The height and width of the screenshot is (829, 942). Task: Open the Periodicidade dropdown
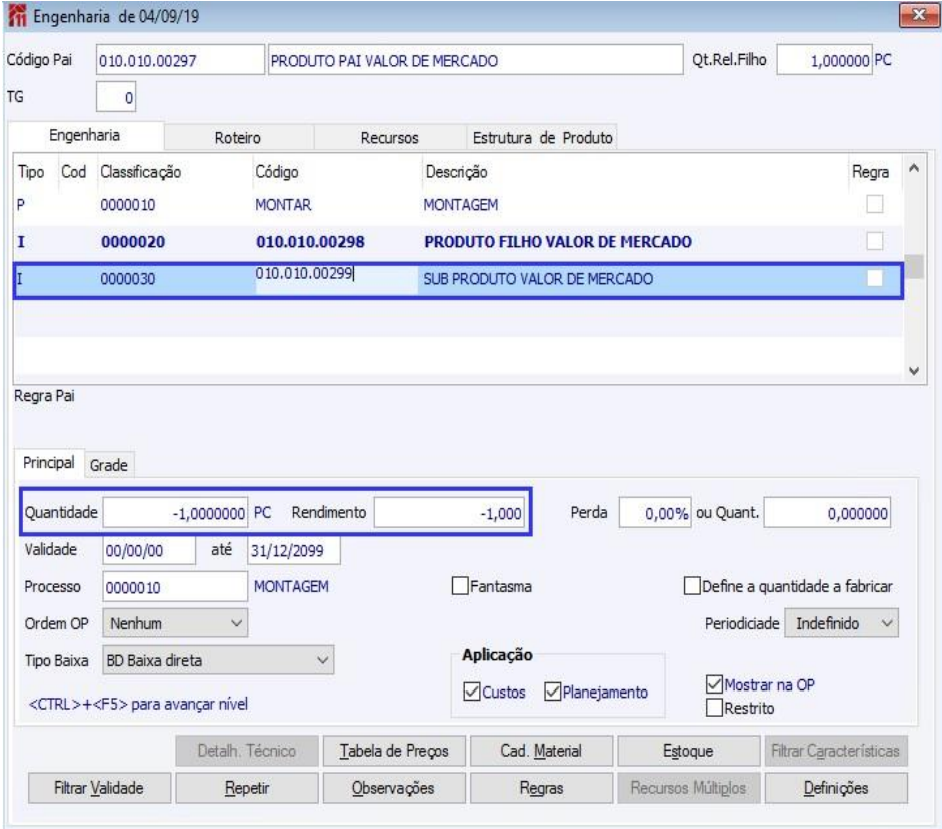pyautogui.click(x=839, y=622)
